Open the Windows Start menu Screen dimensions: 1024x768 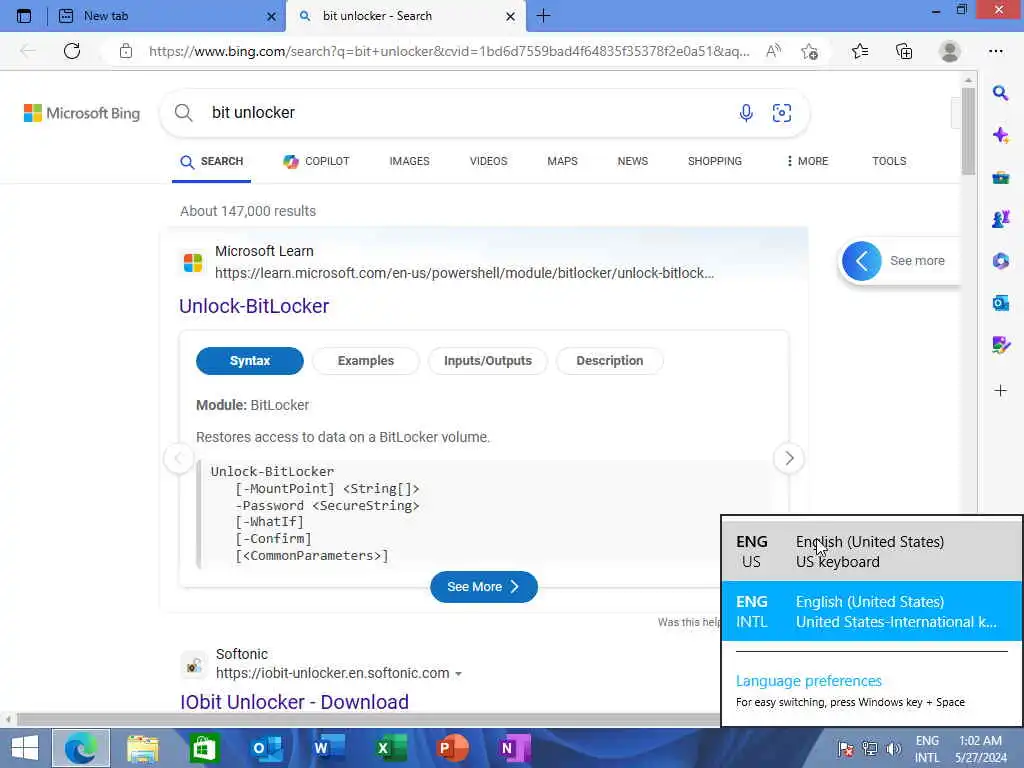(25, 748)
